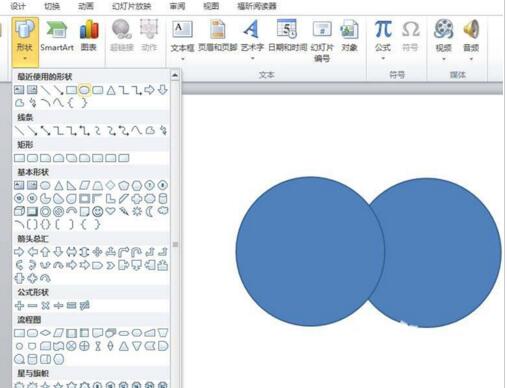This screenshot has height=388, width=507.
Task: Insert a 图表 chart
Action: (x=89, y=36)
